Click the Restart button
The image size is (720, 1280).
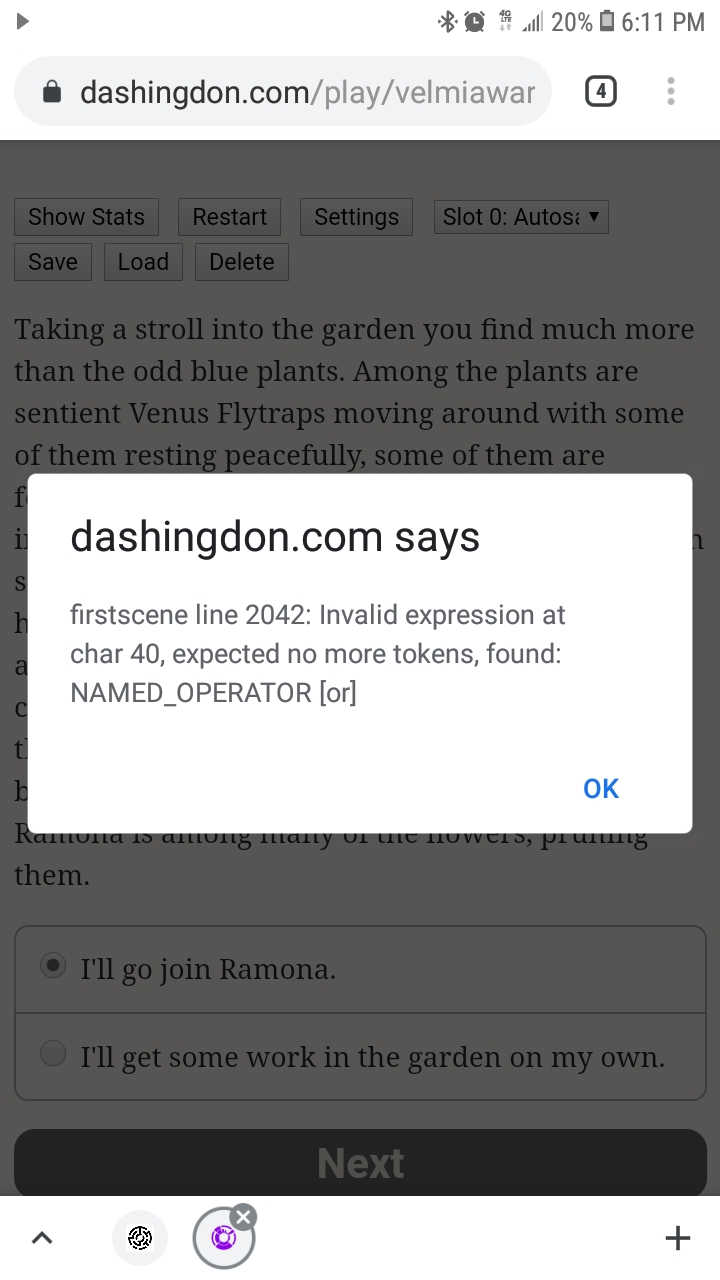[x=229, y=217]
